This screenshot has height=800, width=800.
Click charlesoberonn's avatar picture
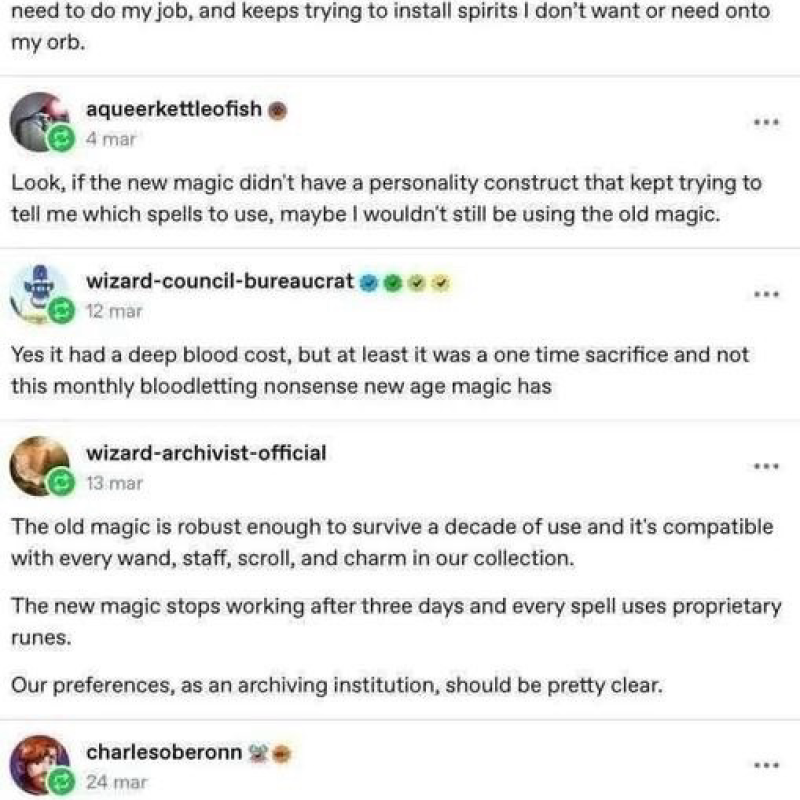tap(38, 763)
